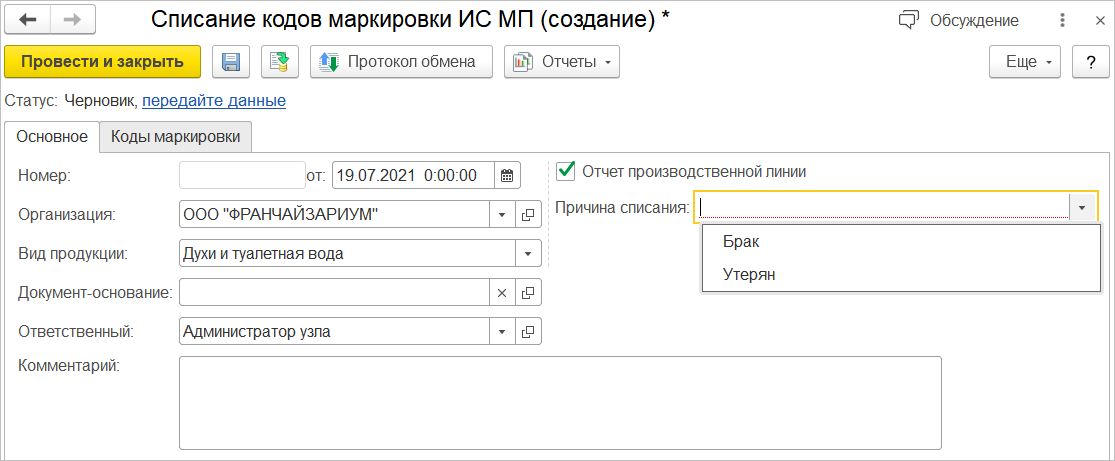
Task: Save document with floppy disk icon
Action: click(x=231, y=62)
